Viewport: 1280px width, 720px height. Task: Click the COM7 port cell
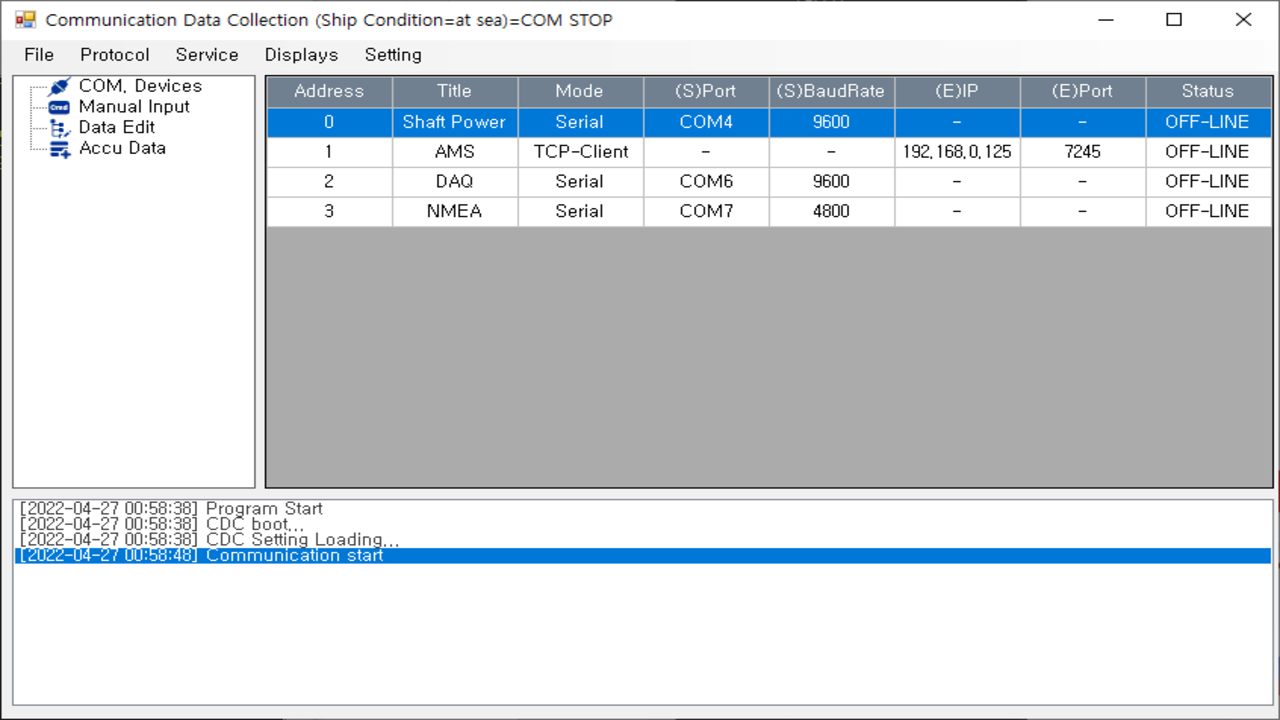[x=706, y=211]
